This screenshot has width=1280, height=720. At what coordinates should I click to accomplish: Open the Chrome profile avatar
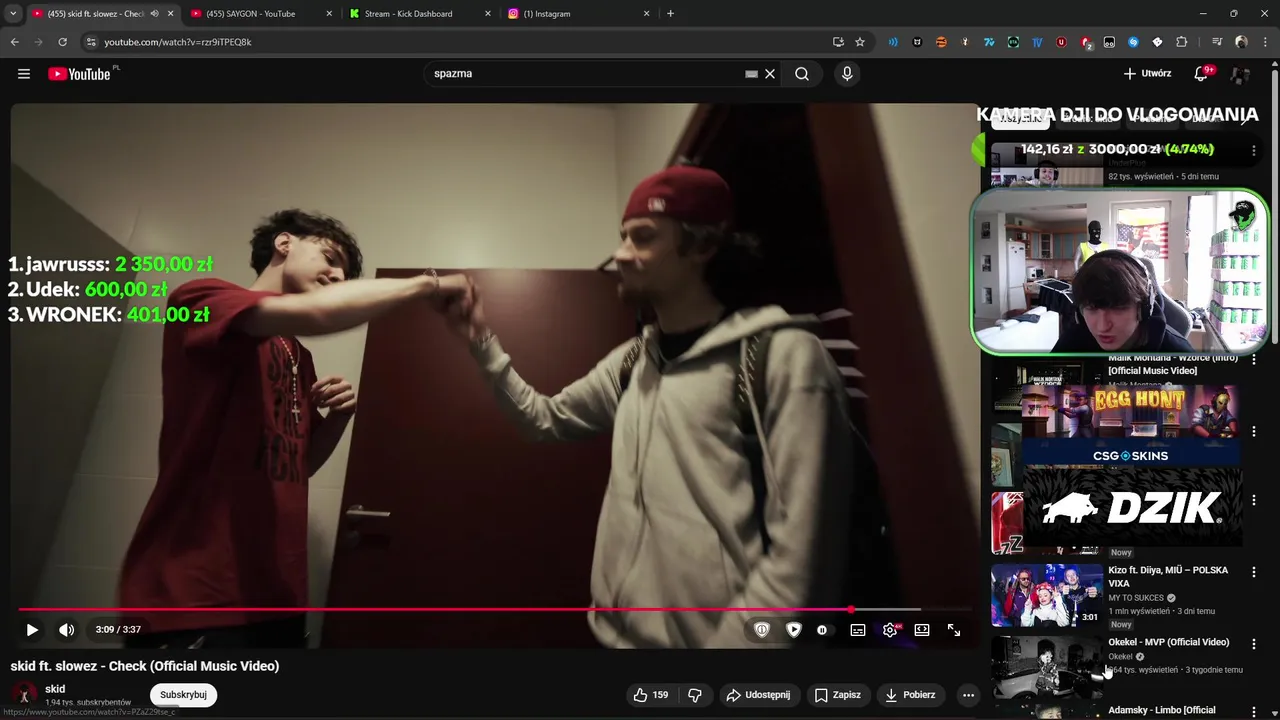pyautogui.click(x=1241, y=42)
